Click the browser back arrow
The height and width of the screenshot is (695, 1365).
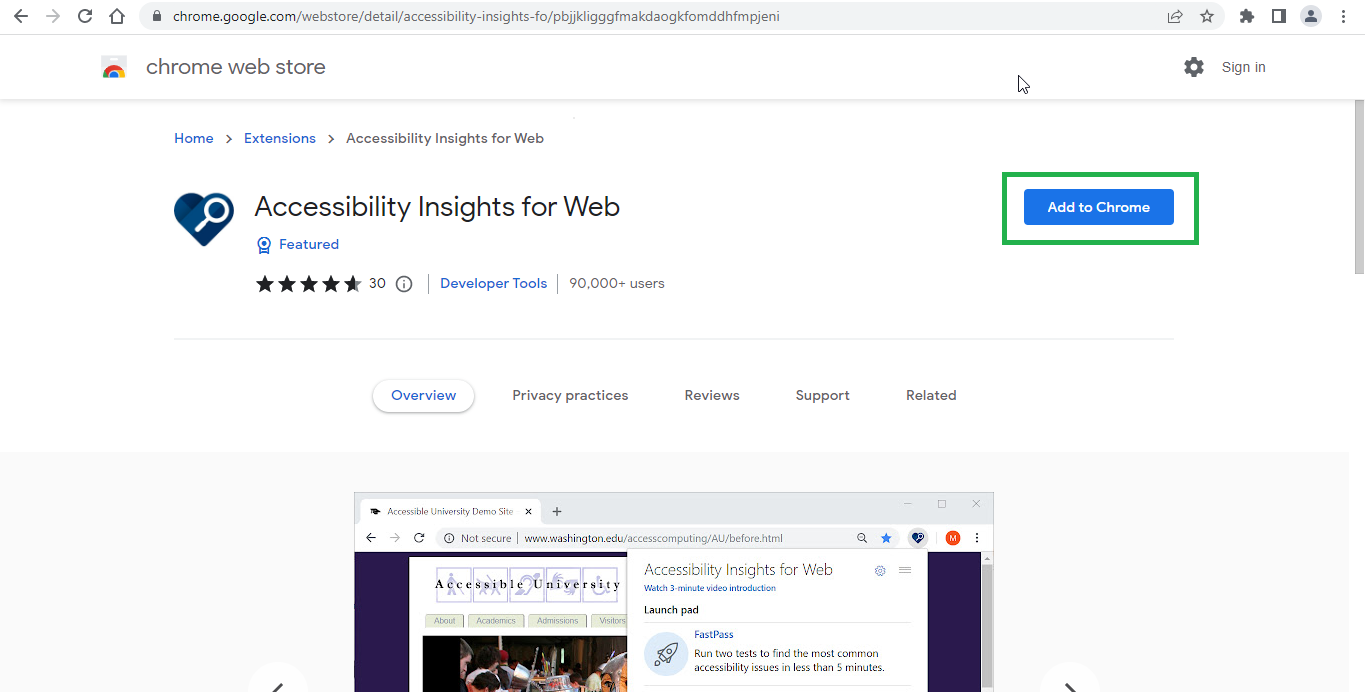coord(21,16)
